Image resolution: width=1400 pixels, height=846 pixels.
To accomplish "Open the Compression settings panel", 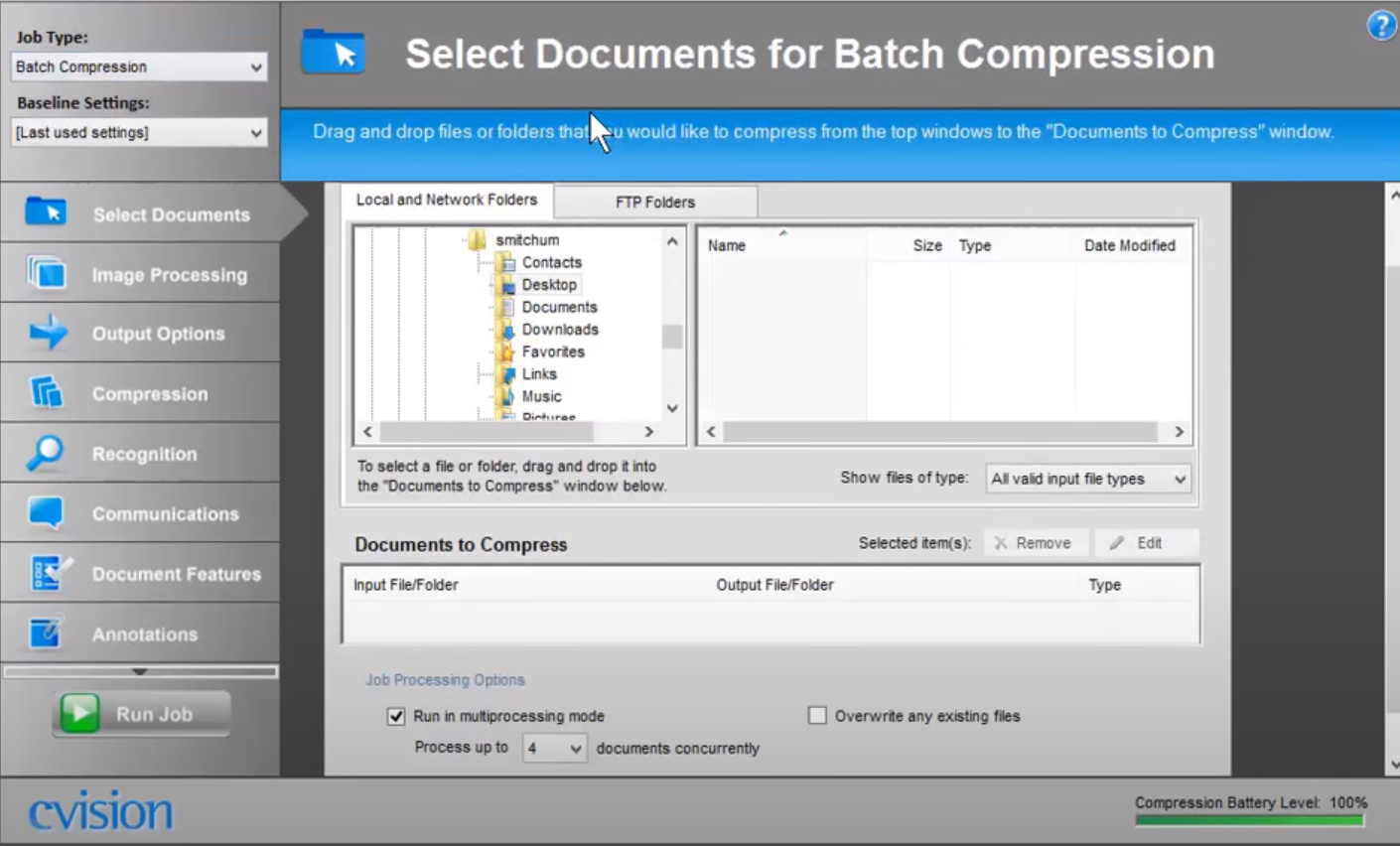I will [45, 393].
